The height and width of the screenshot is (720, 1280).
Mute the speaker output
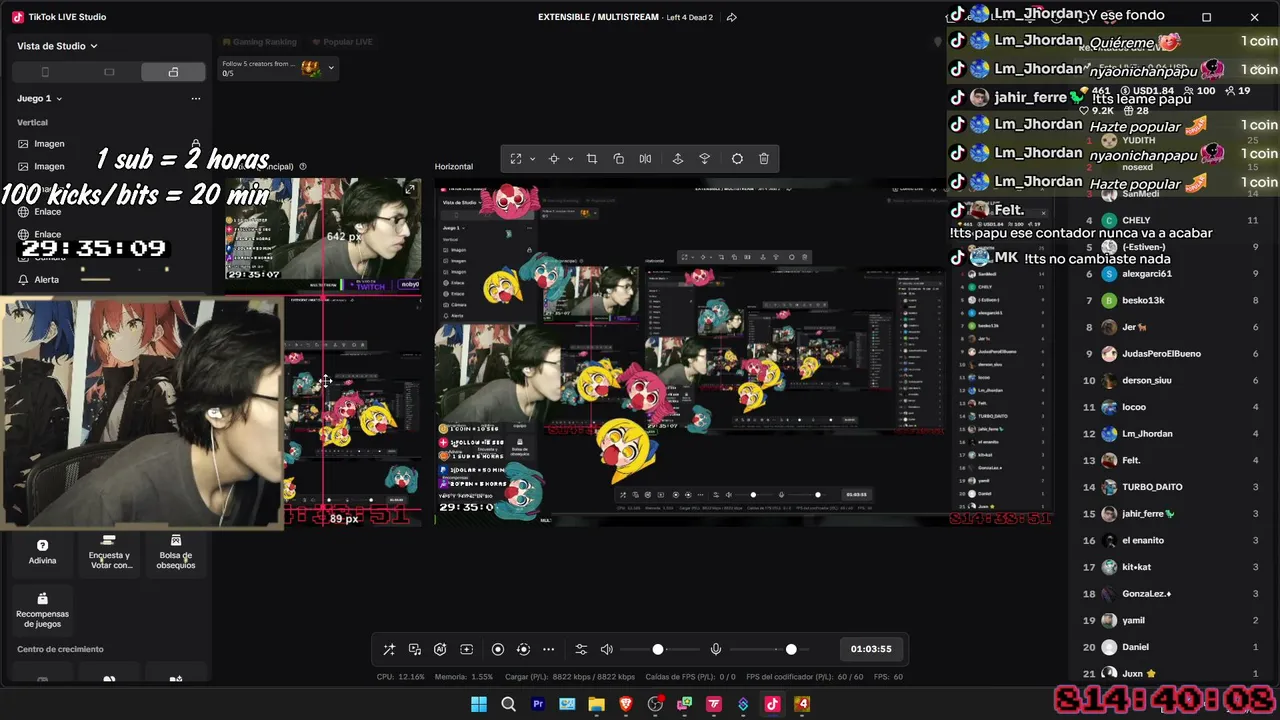point(606,649)
